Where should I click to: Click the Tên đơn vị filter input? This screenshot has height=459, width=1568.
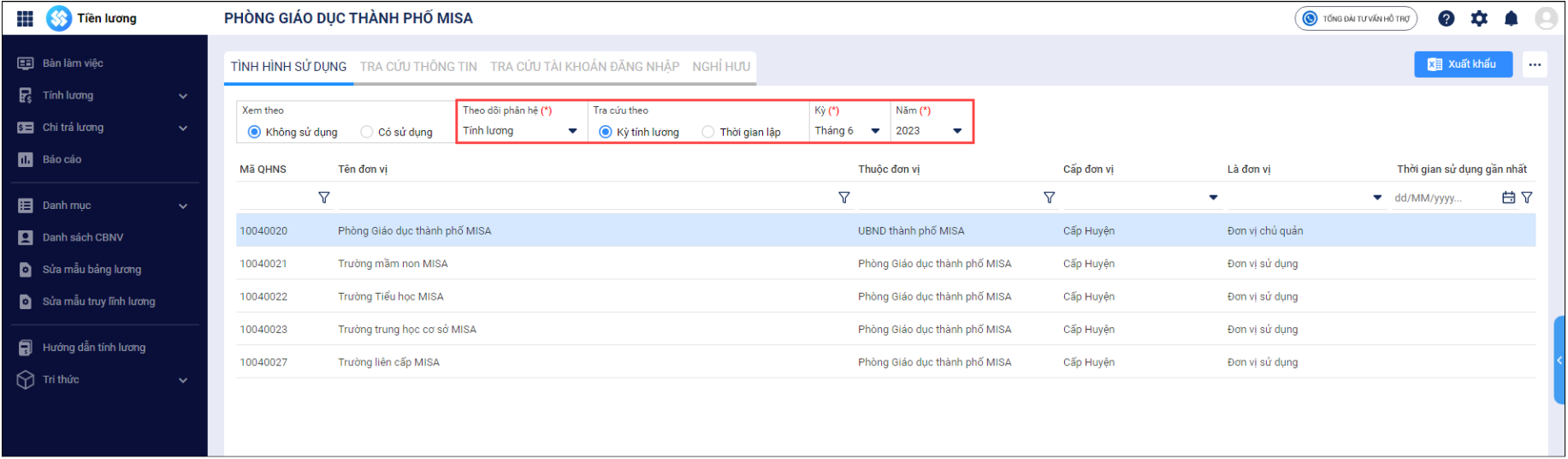pos(587,198)
